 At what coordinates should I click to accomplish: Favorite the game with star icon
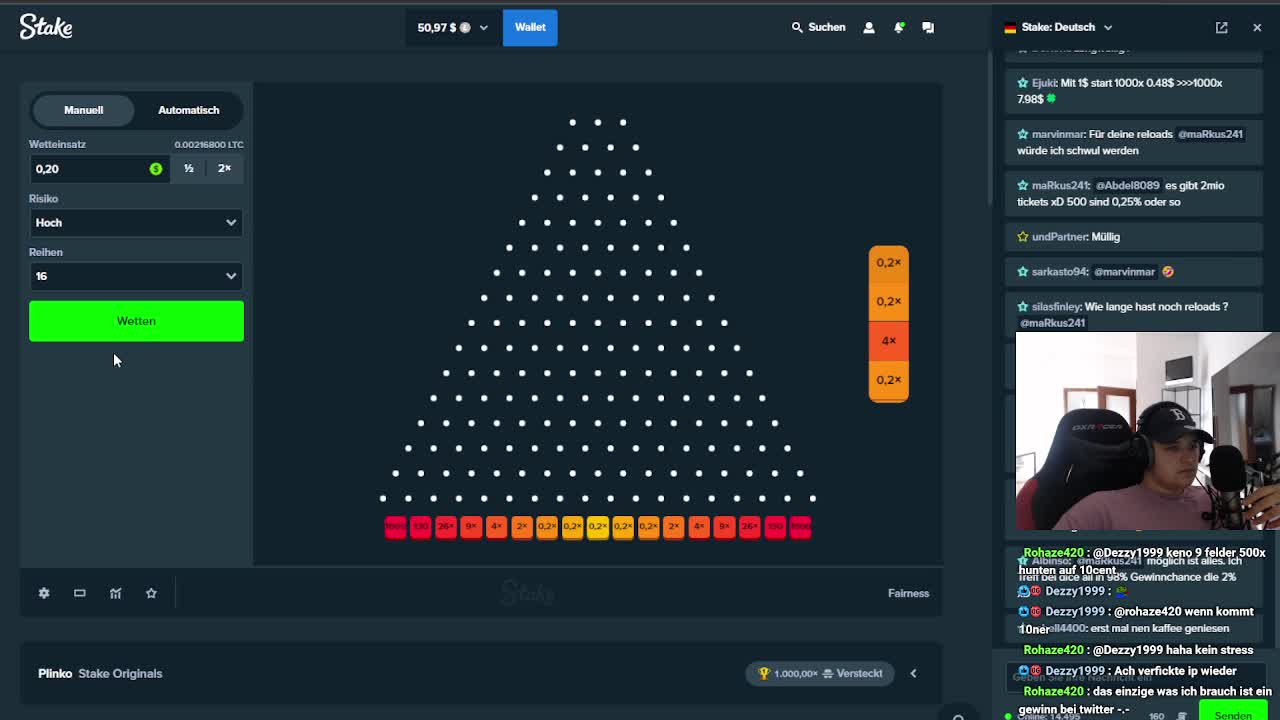tap(151, 593)
